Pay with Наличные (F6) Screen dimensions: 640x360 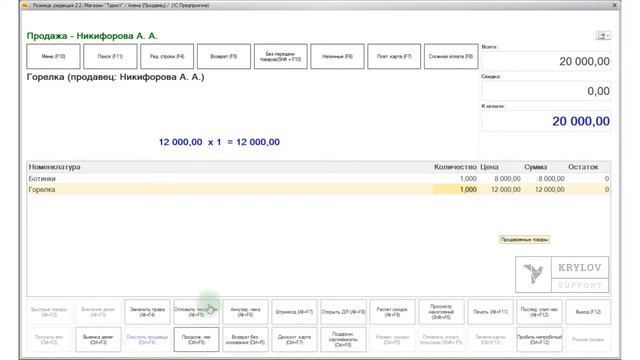[337, 56]
